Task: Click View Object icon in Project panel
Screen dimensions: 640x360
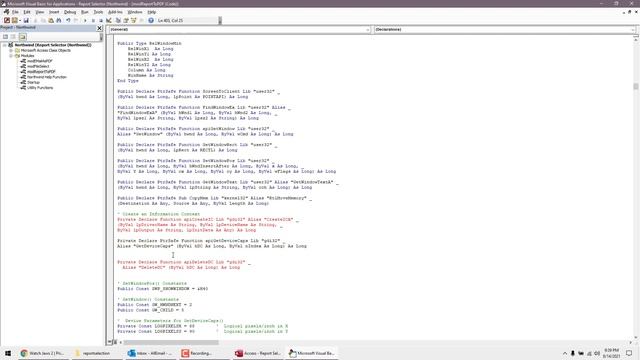Action: coord(13,37)
